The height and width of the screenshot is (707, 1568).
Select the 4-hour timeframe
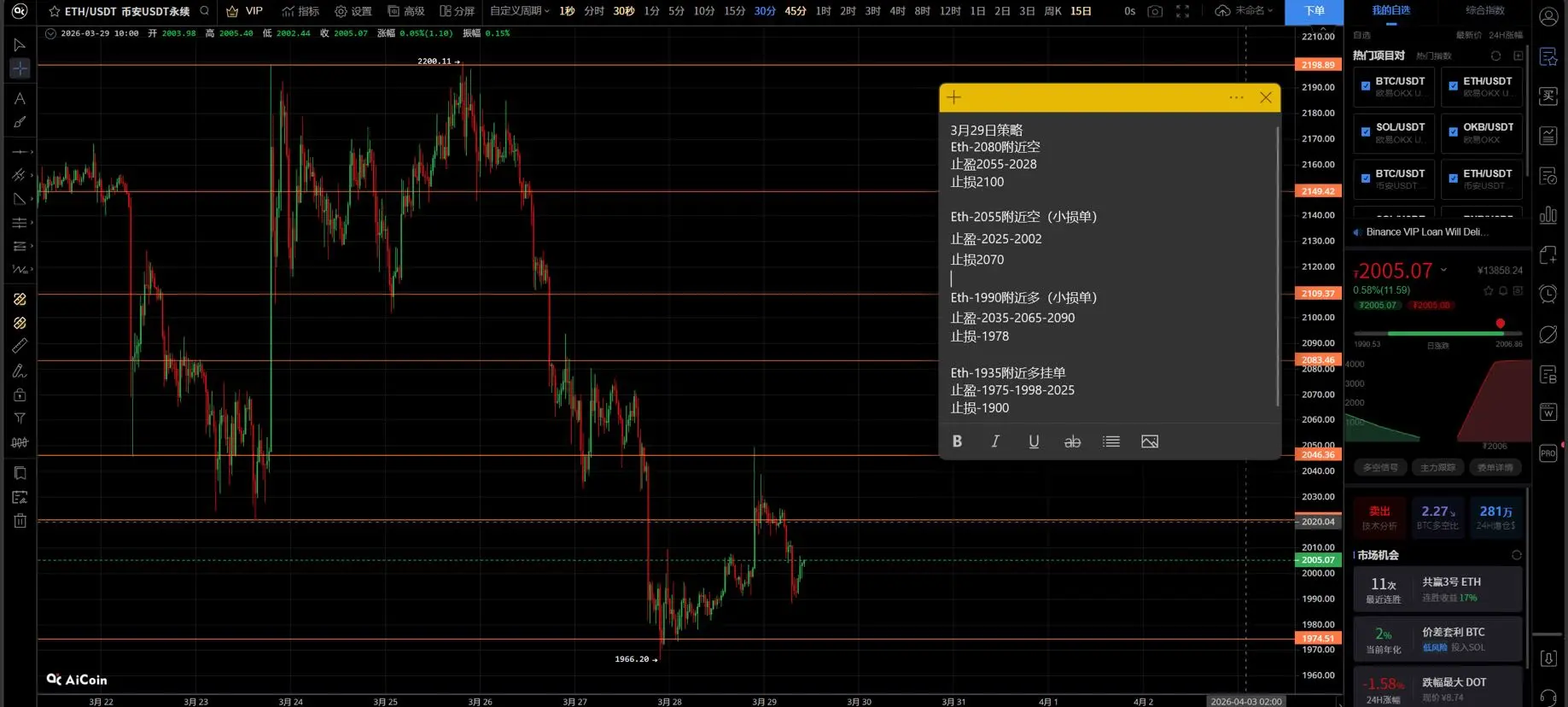(897, 11)
